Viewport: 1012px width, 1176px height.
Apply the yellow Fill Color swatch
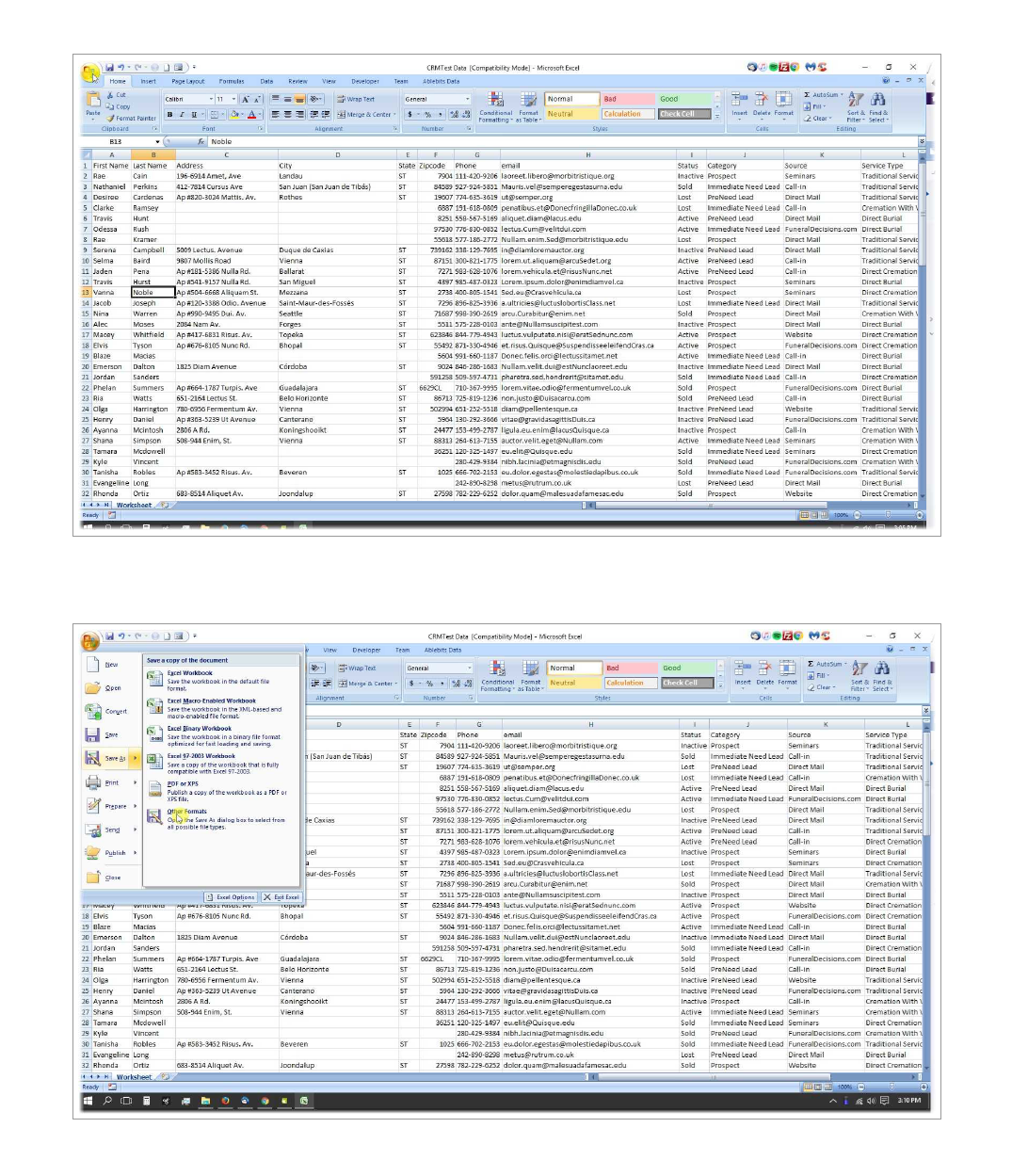click(x=233, y=115)
